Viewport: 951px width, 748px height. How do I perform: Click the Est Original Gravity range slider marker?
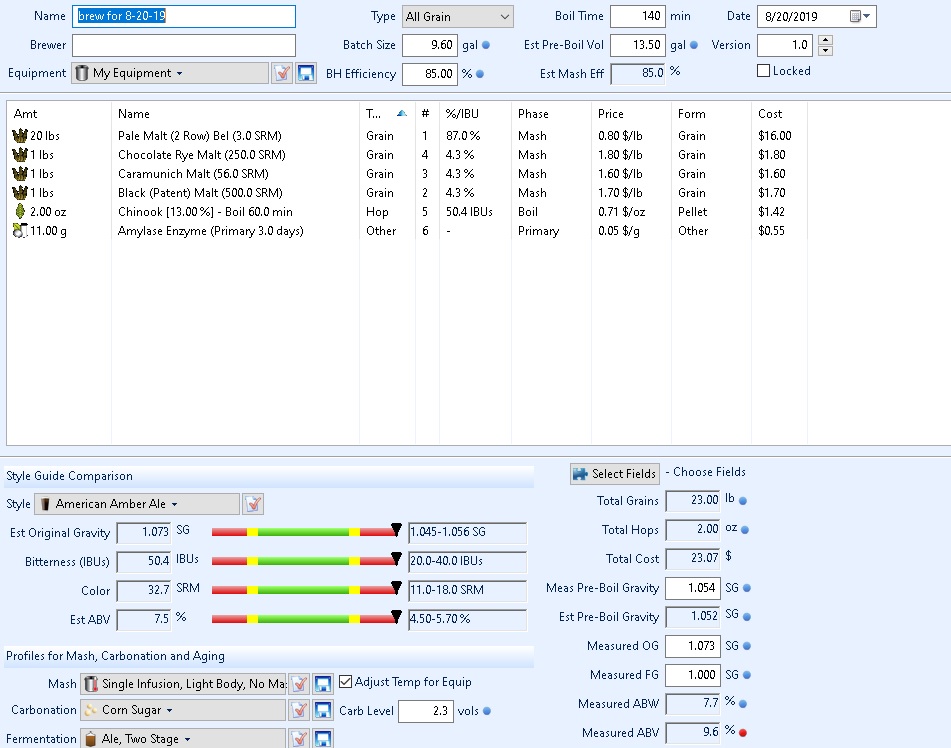pos(396,530)
